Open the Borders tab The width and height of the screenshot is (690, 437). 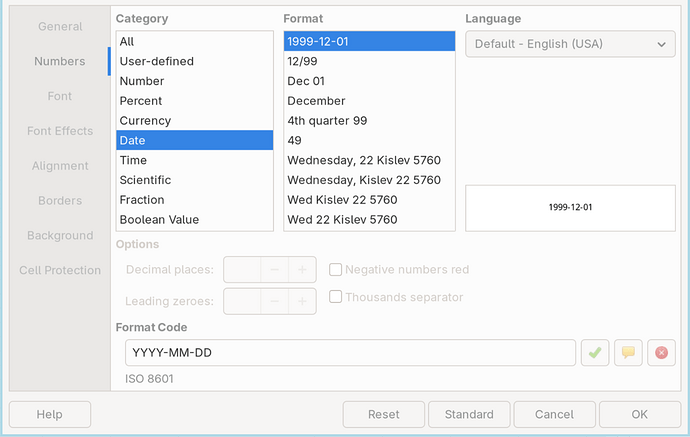pos(59,201)
